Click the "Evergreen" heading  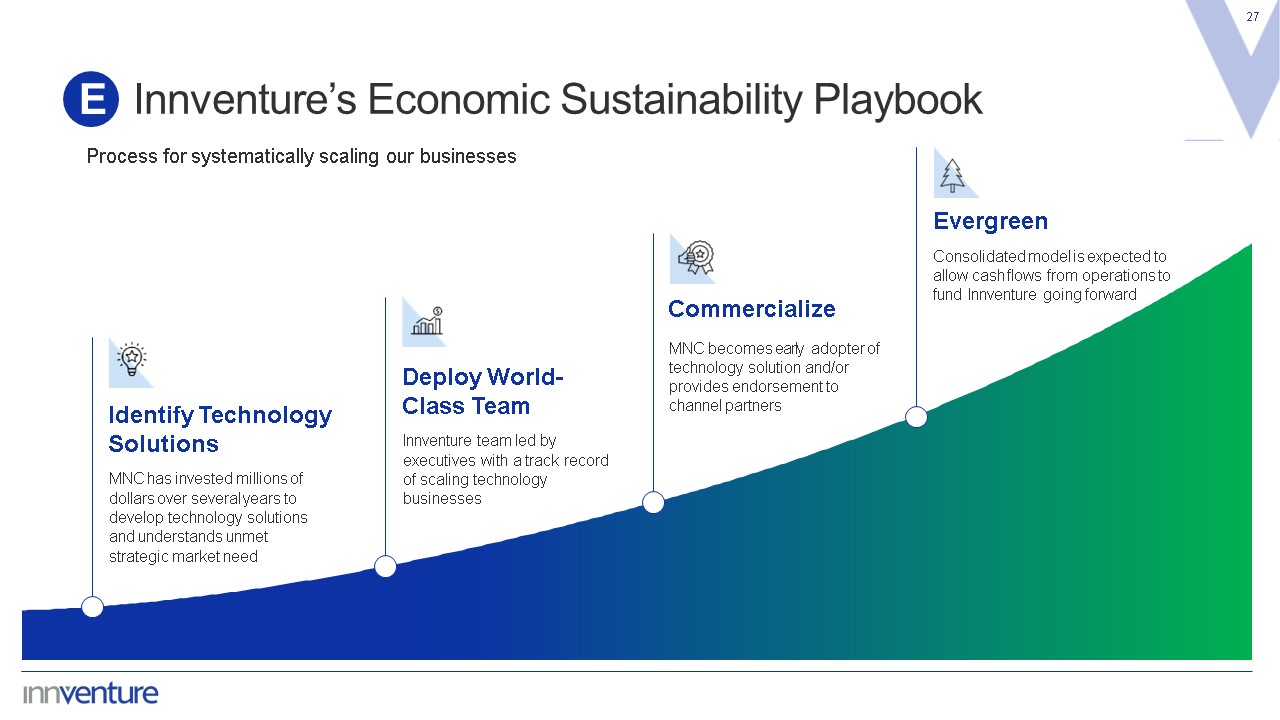(x=990, y=221)
